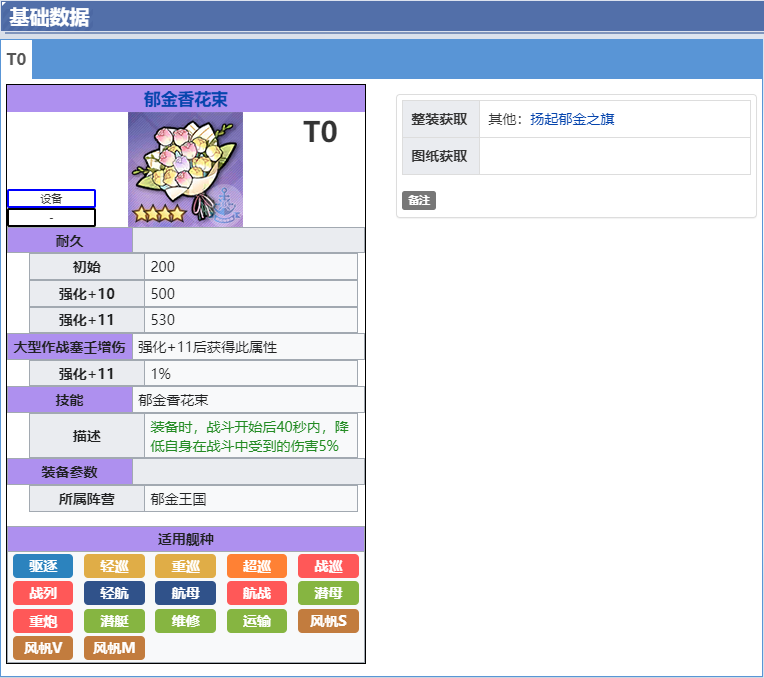Select the 重炮 ship type tag
Screen dimensions: 764x678
pyautogui.click(x=43, y=621)
